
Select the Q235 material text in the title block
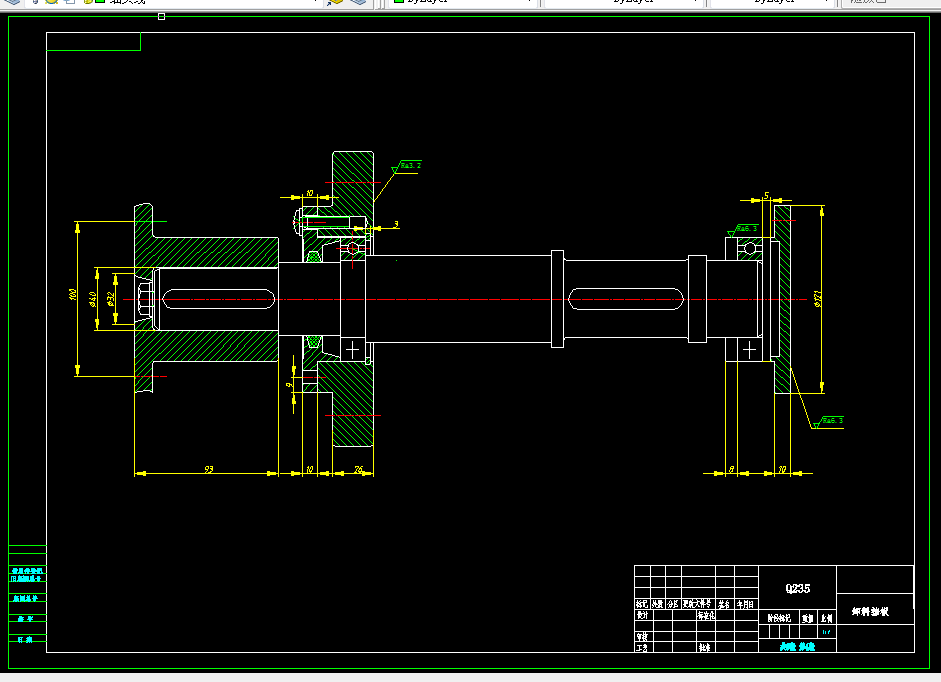point(798,588)
